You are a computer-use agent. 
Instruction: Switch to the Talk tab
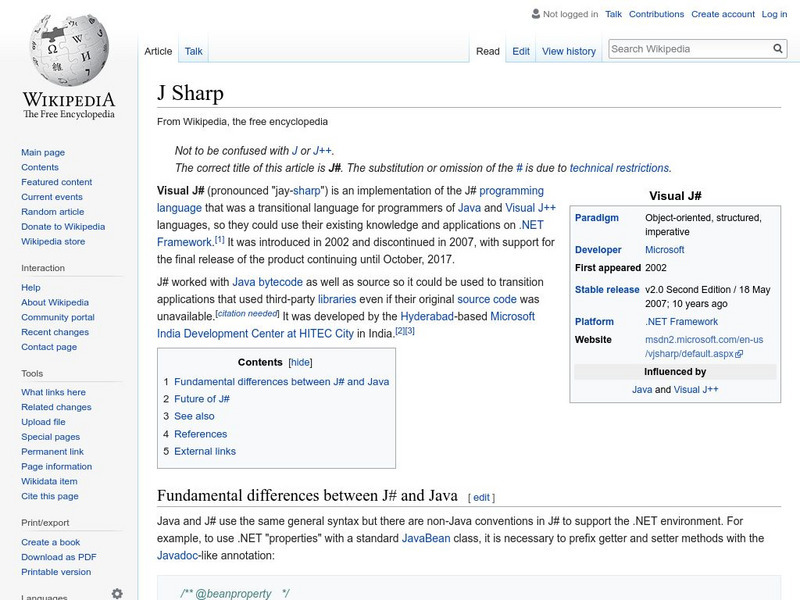pos(193,51)
